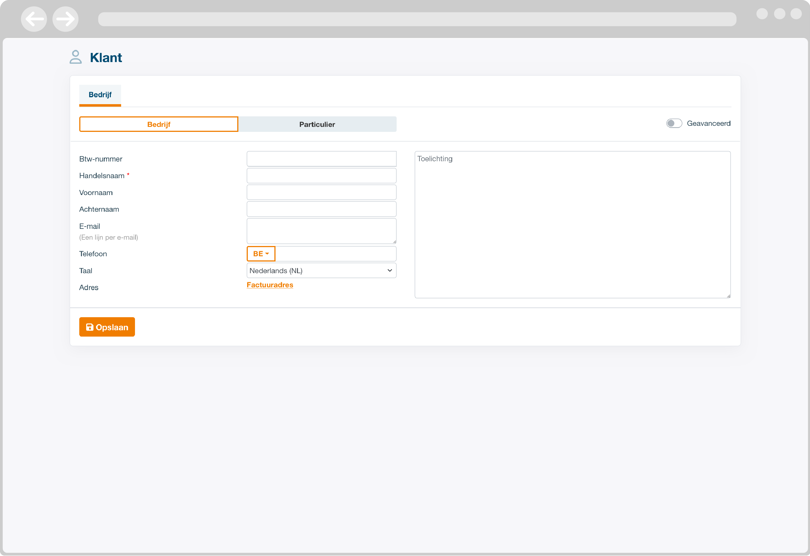Click the browser back arrow icon
This screenshot has width=810, height=556.
(x=34, y=19)
